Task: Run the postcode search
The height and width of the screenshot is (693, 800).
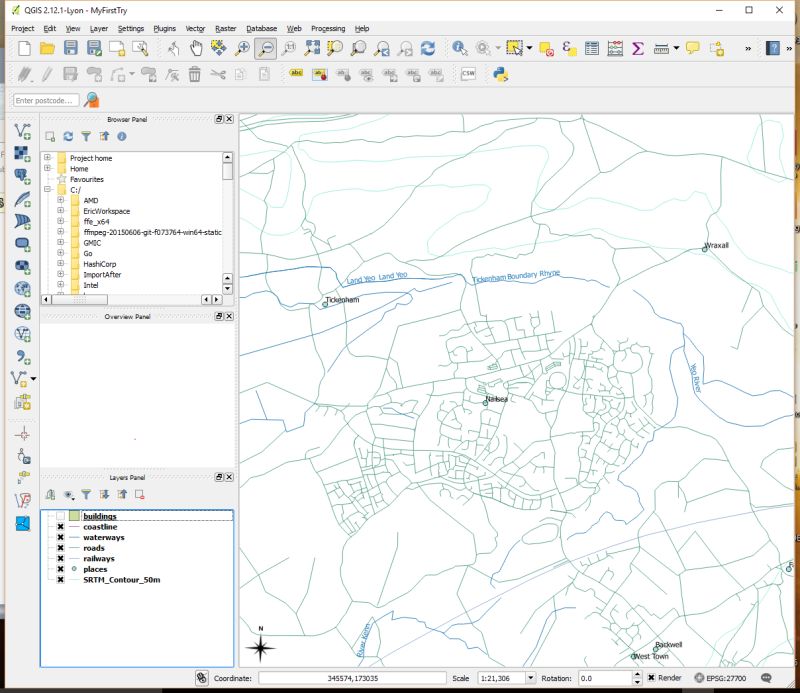Action: (x=91, y=100)
